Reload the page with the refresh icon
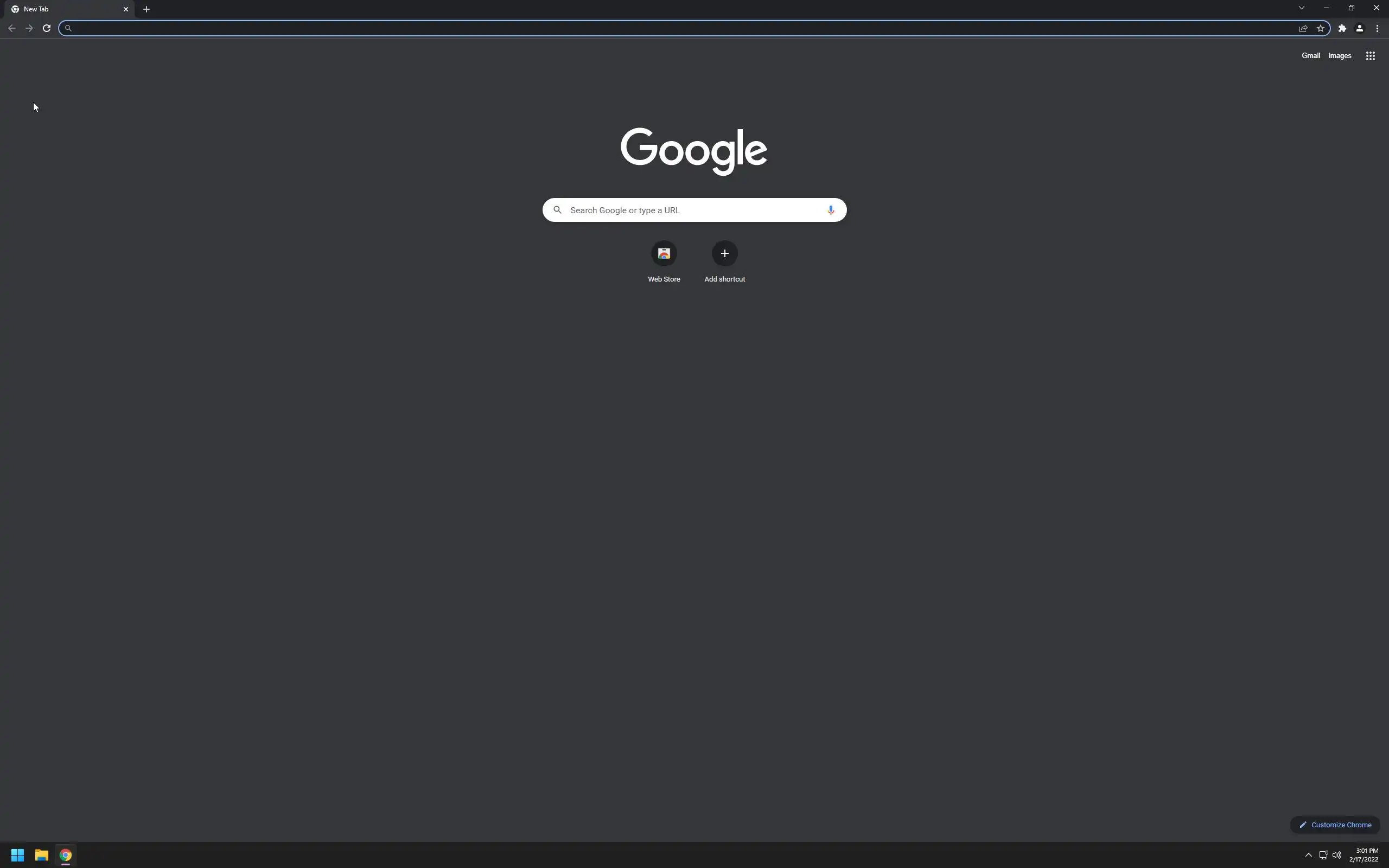Viewport: 1389px width, 868px height. [47, 28]
